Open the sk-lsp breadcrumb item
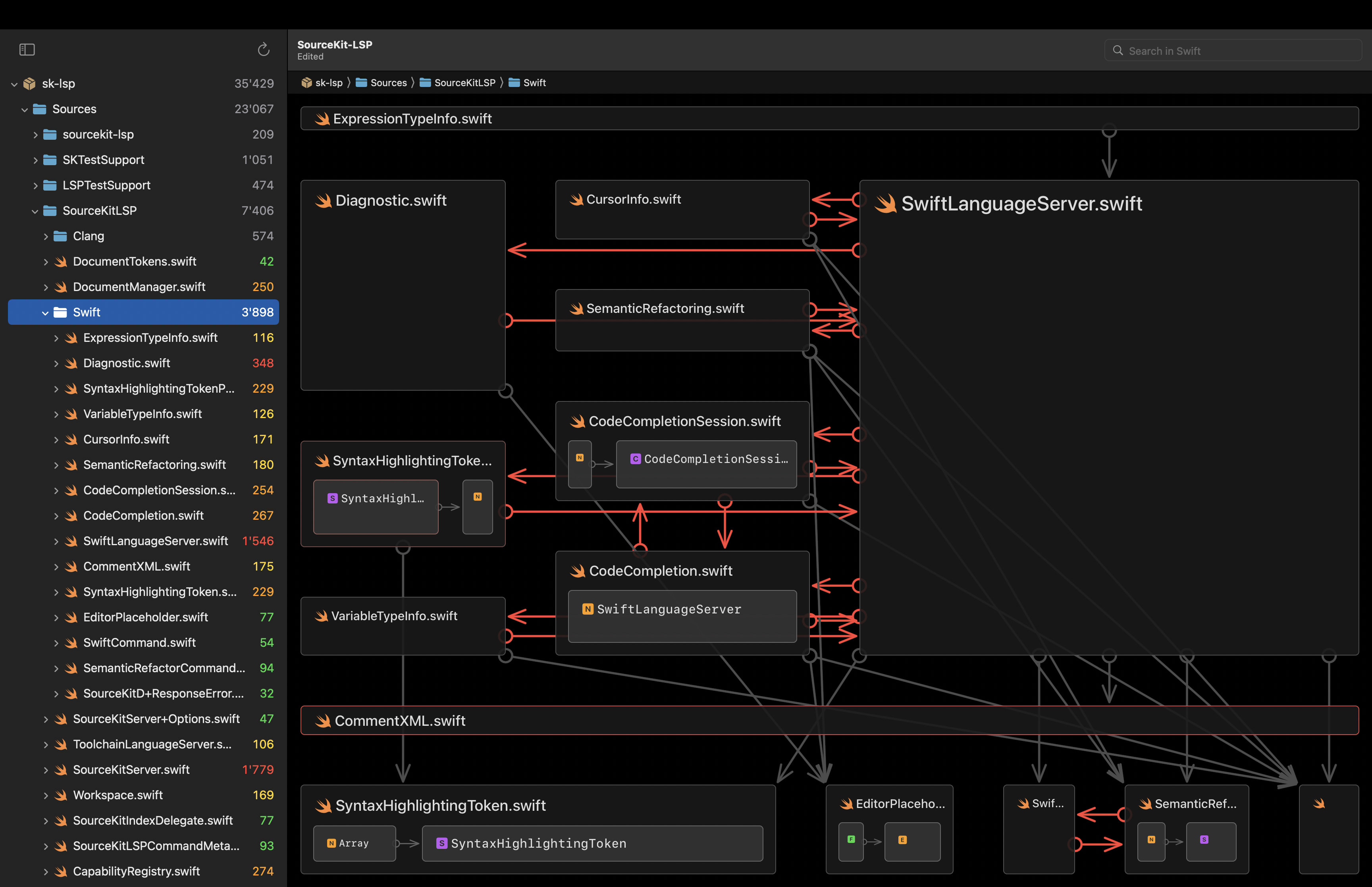 tap(322, 83)
